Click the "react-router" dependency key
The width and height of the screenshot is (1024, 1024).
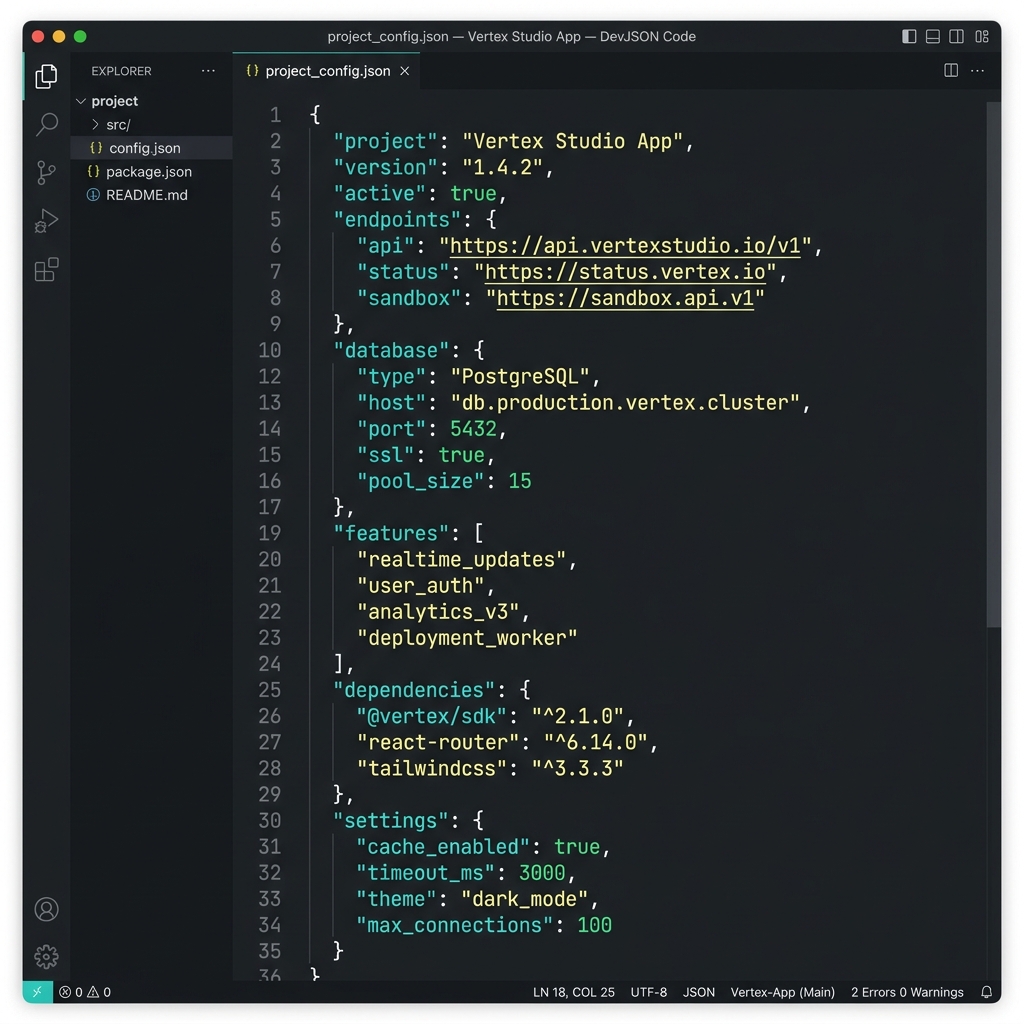[x=438, y=742]
